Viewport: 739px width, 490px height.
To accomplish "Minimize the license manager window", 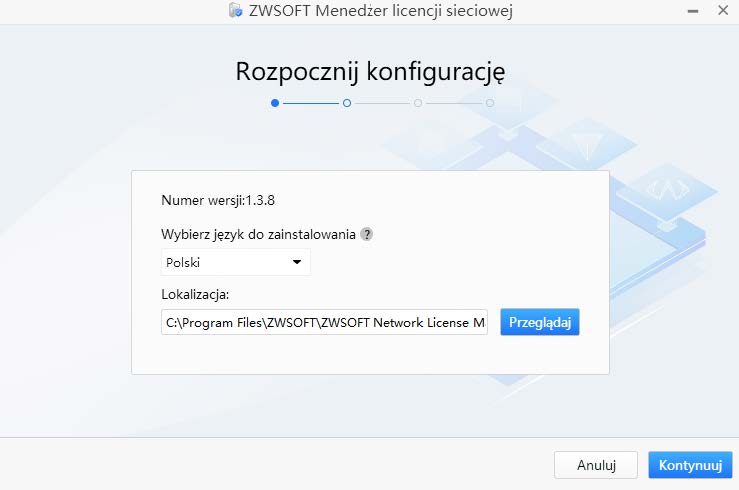I will (x=692, y=11).
